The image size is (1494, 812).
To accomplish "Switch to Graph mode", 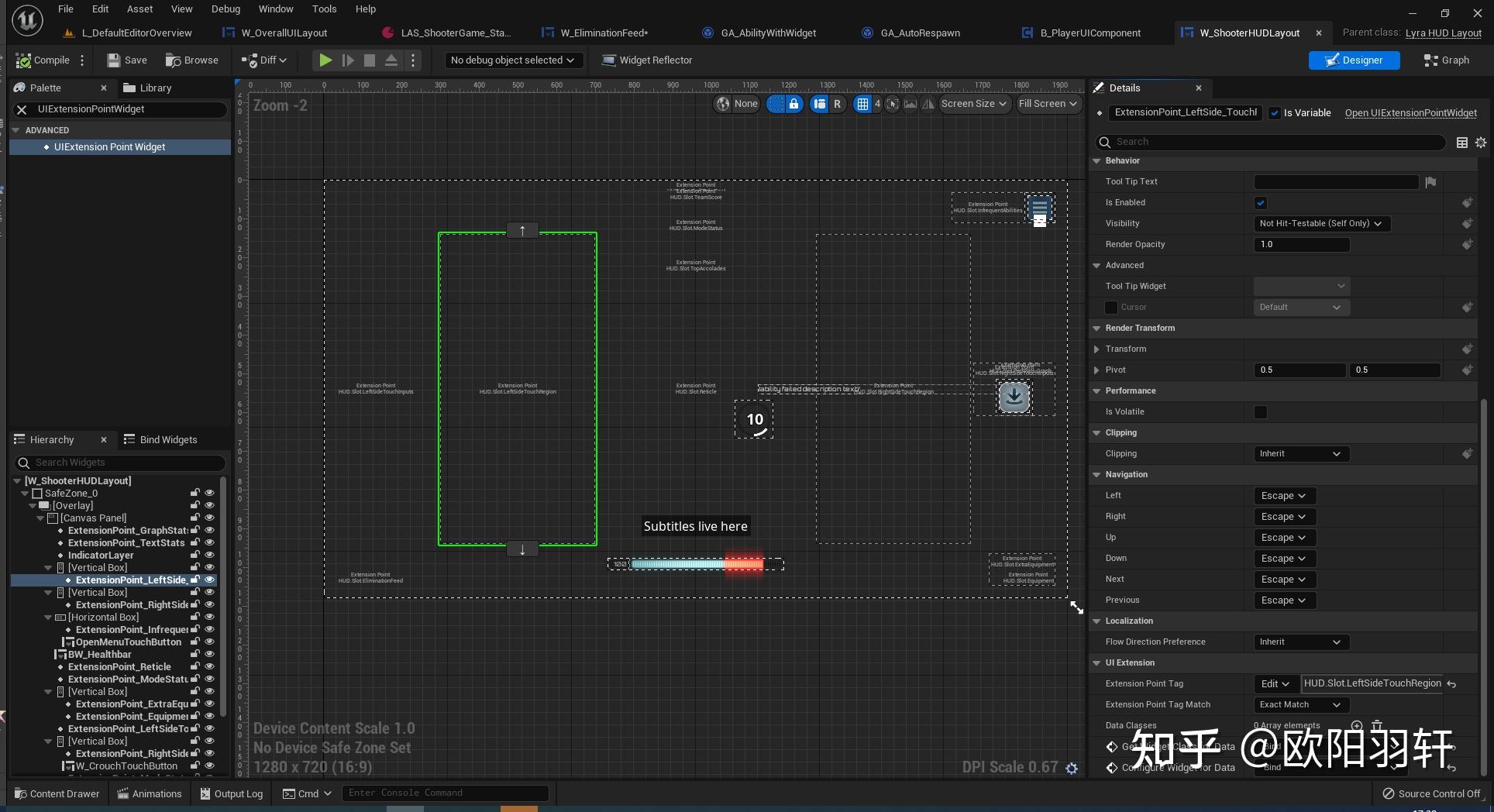I will click(x=1446, y=60).
